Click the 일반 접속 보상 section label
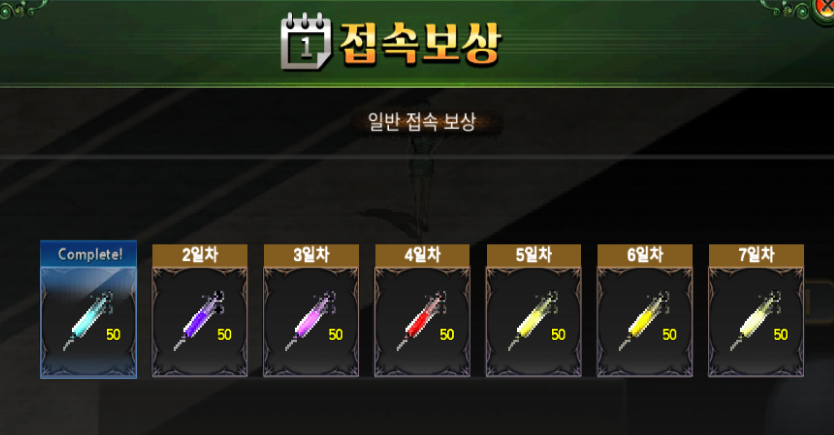The width and height of the screenshot is (834, 435). [x=422, y=122]
